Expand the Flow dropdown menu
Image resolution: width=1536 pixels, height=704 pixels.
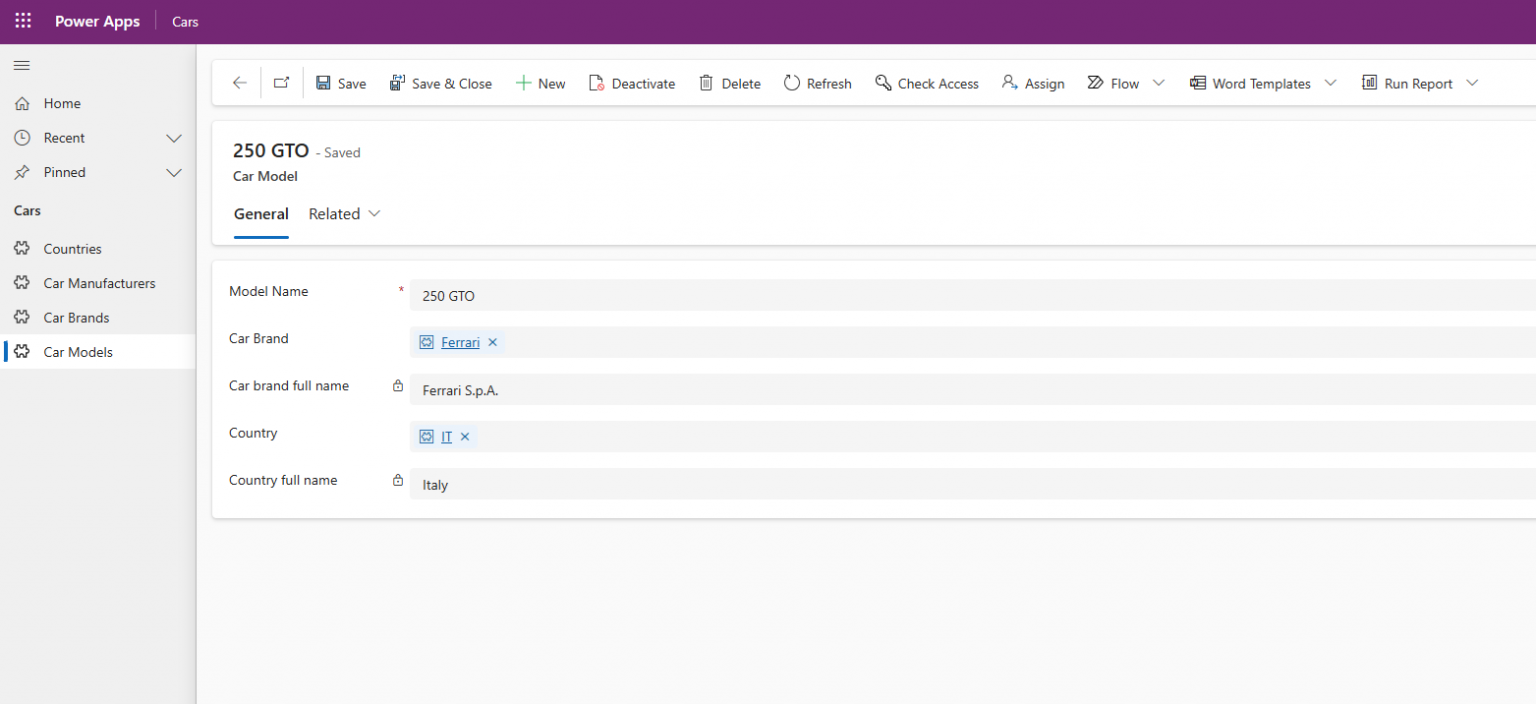(x=1159, y=83)
